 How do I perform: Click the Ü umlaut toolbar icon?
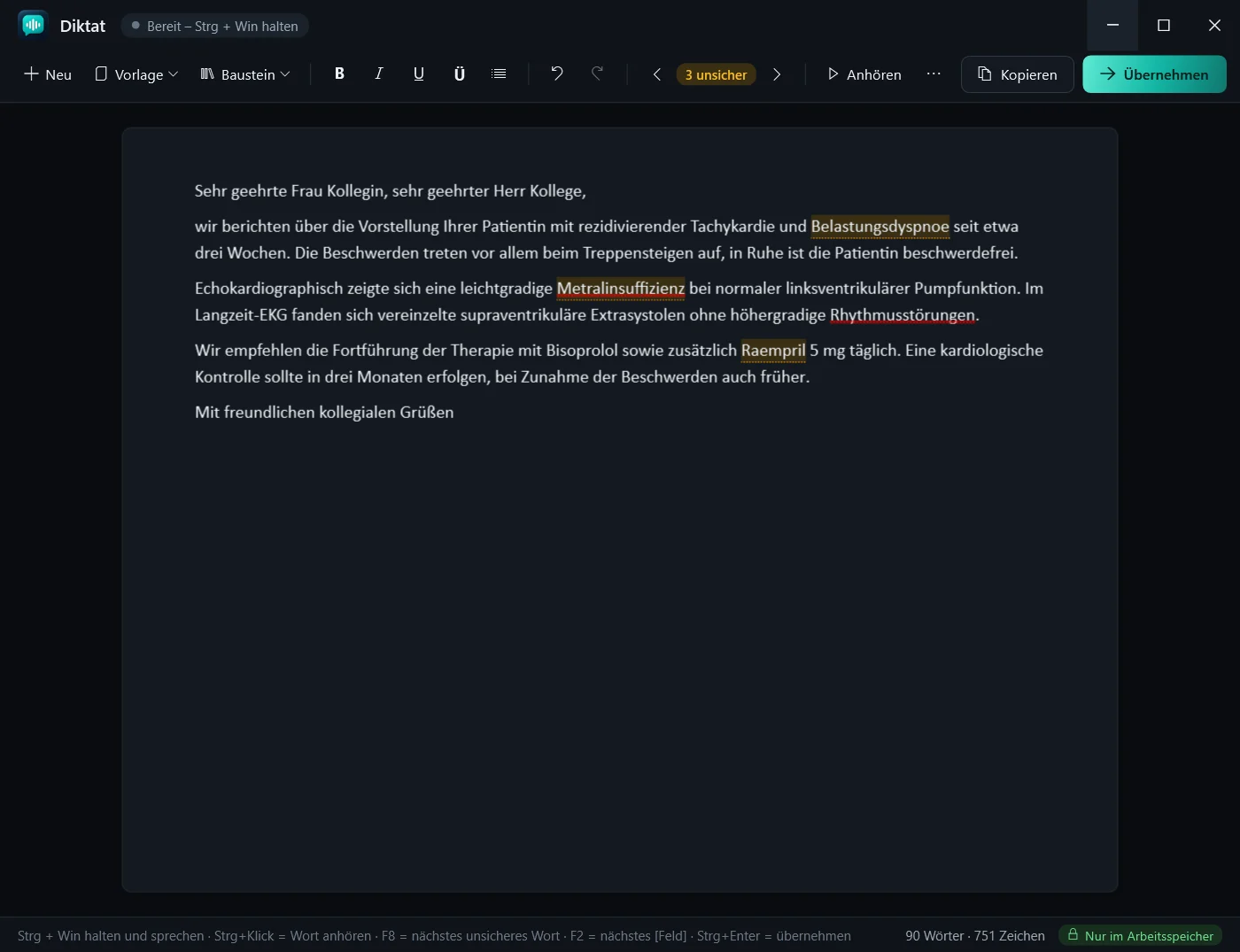pos(459,74)
